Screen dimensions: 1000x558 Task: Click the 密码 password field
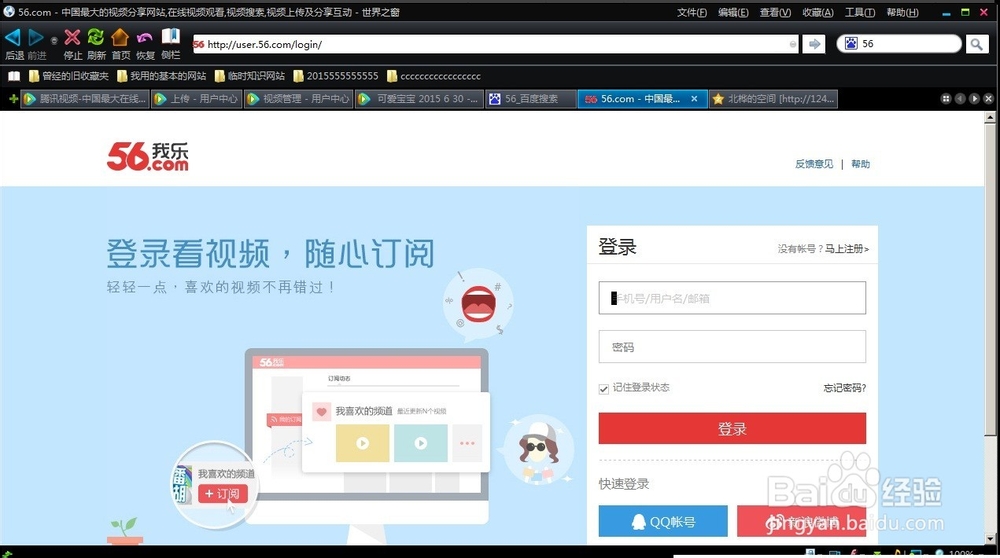pos(732,346)
